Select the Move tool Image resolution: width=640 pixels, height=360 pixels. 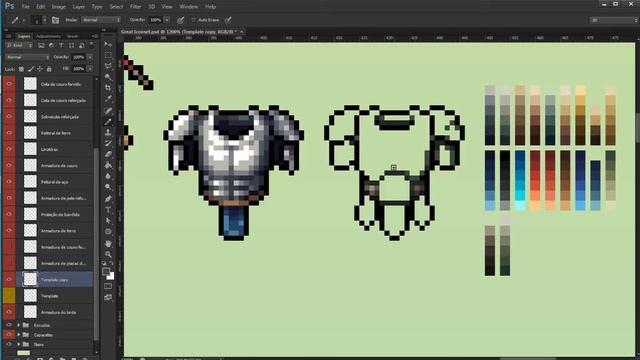point(108,44)
